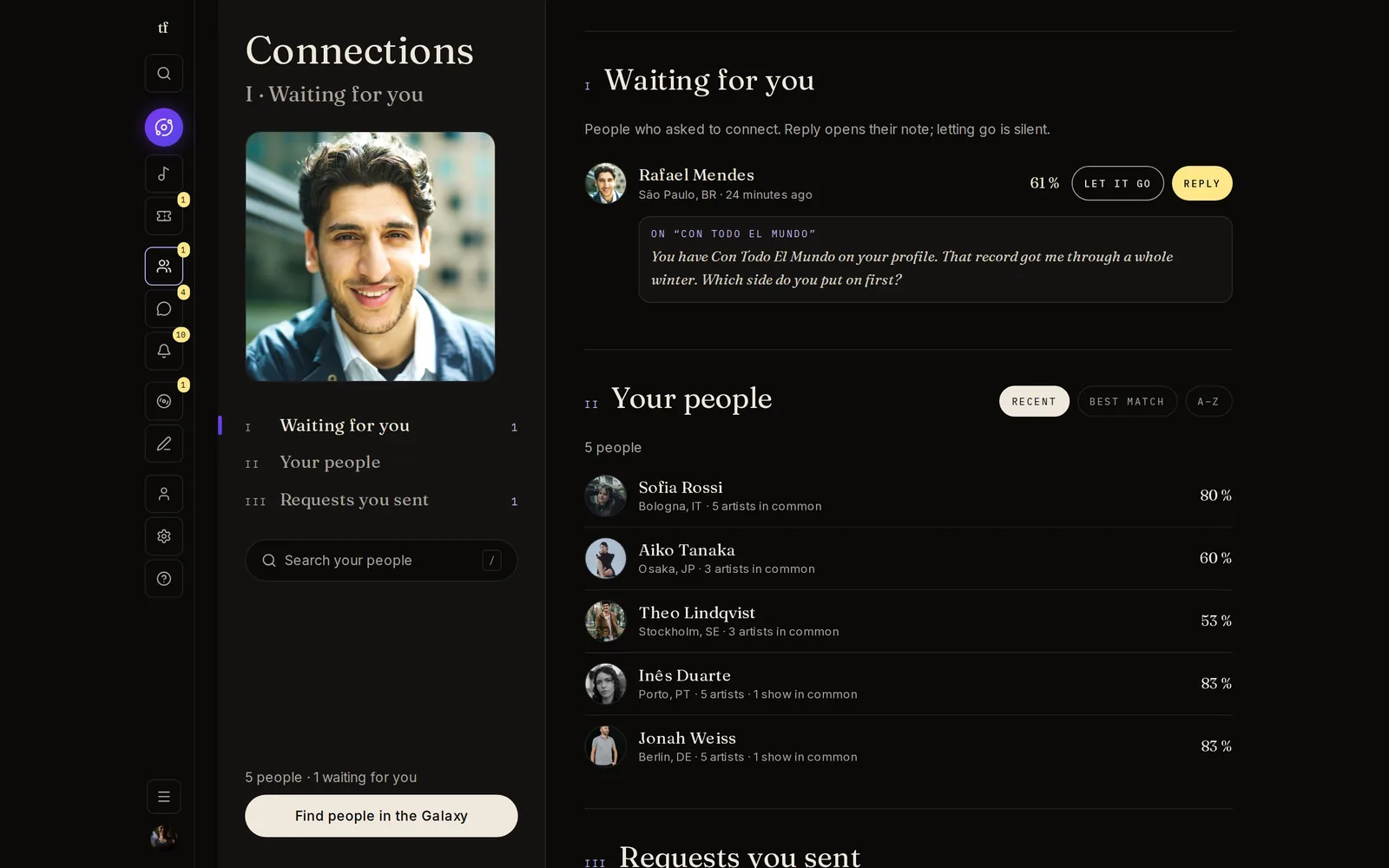This screenshot has width=1389, height=868.
Task: Open Jonah Weiss's connection row
Action: coord(908,746)
